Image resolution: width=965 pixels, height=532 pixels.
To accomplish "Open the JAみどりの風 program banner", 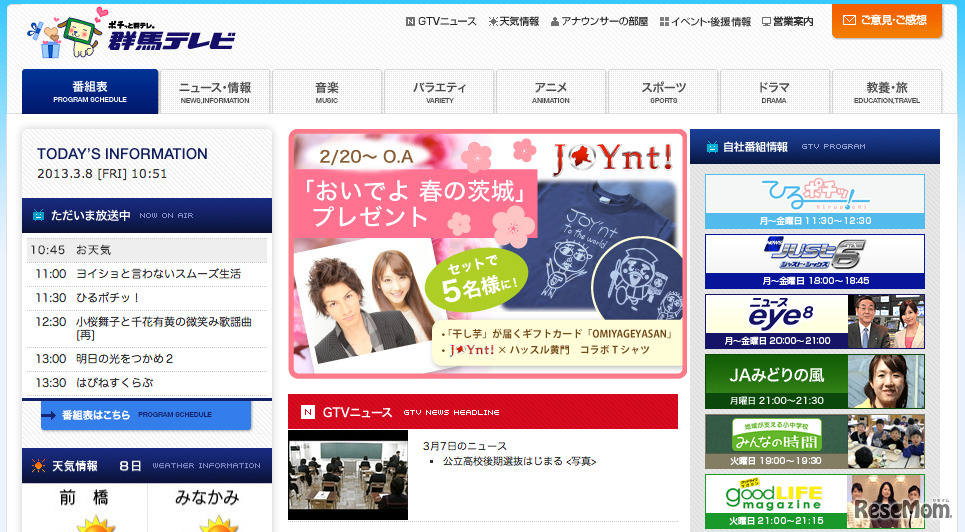I will pos(815,382).
